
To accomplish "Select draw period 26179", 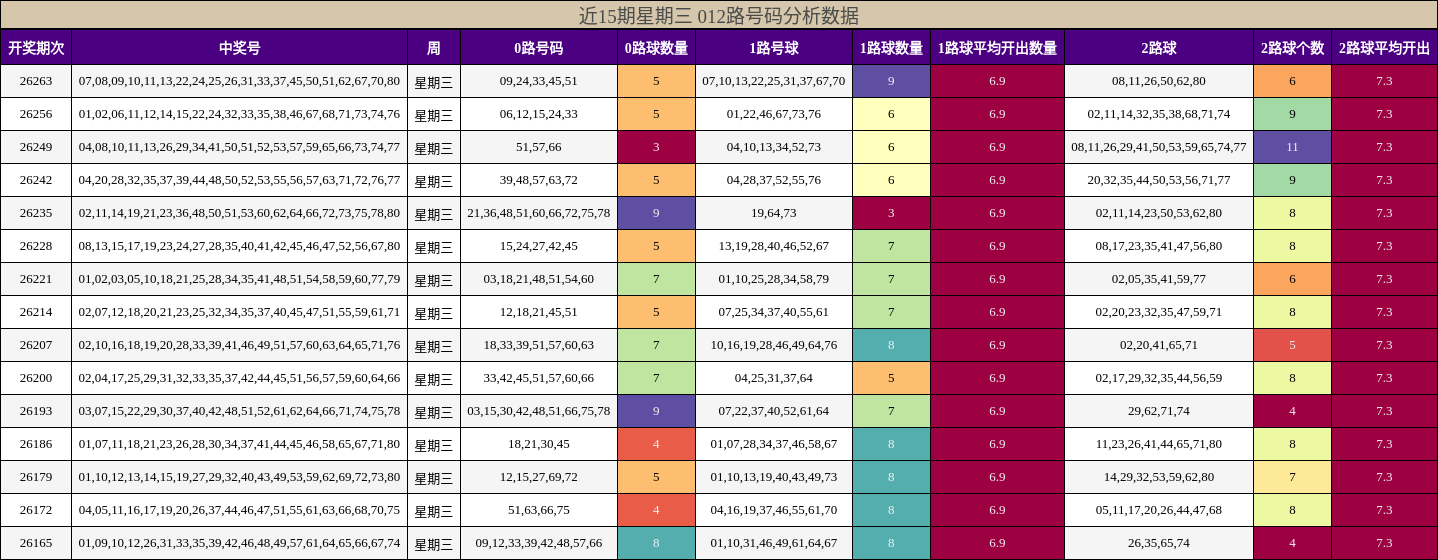I will click(36, 477).
